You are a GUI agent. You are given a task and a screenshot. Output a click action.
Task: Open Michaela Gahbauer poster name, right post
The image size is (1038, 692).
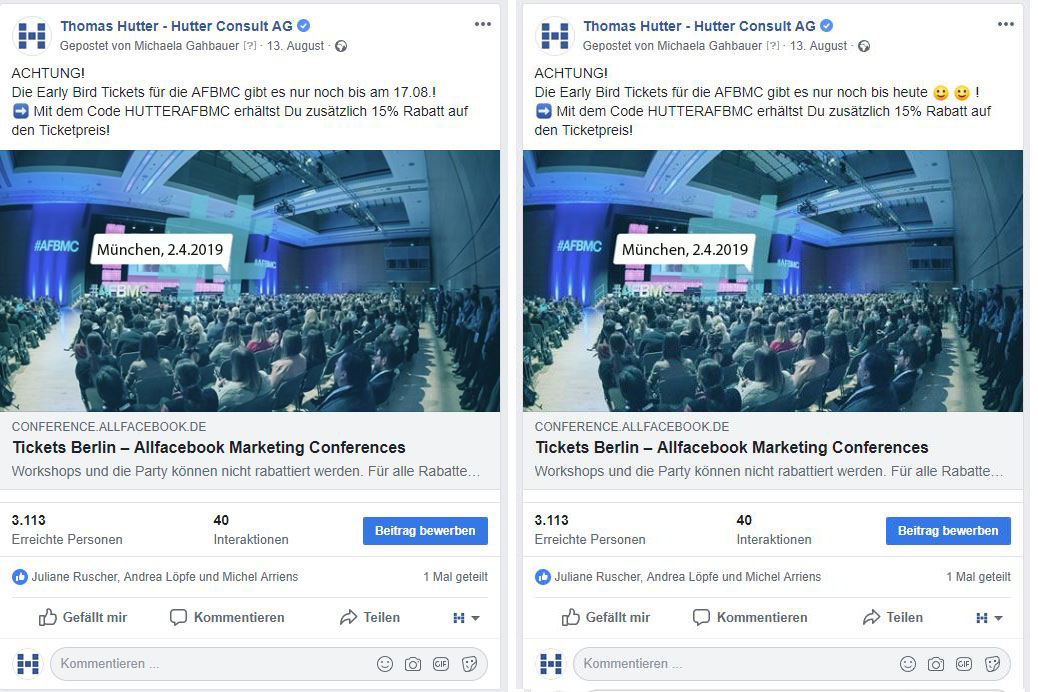pos(710,46)
